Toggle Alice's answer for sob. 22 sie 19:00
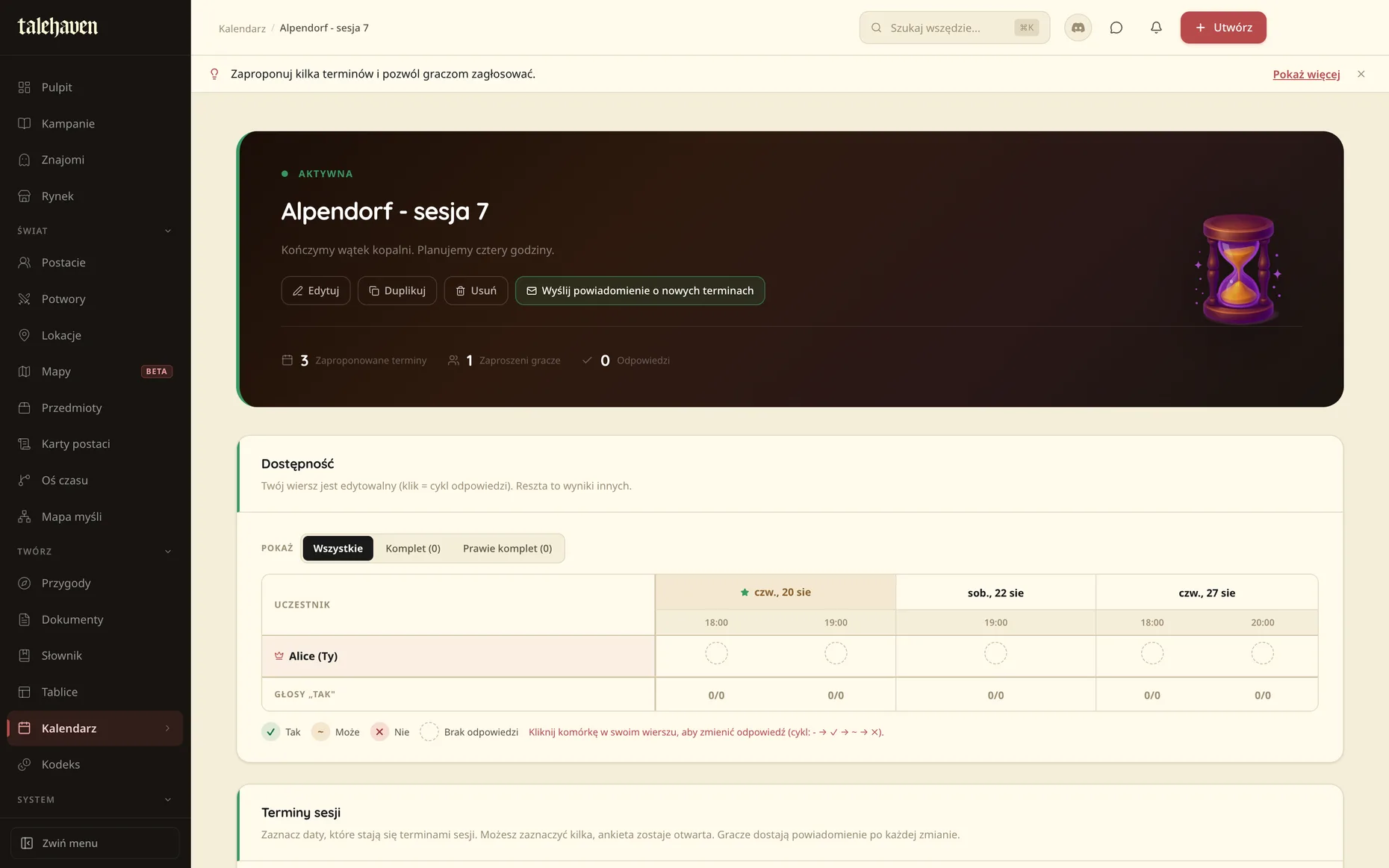Image resolution: width=1389 pixels, height=868 pixels. [995, 654]
